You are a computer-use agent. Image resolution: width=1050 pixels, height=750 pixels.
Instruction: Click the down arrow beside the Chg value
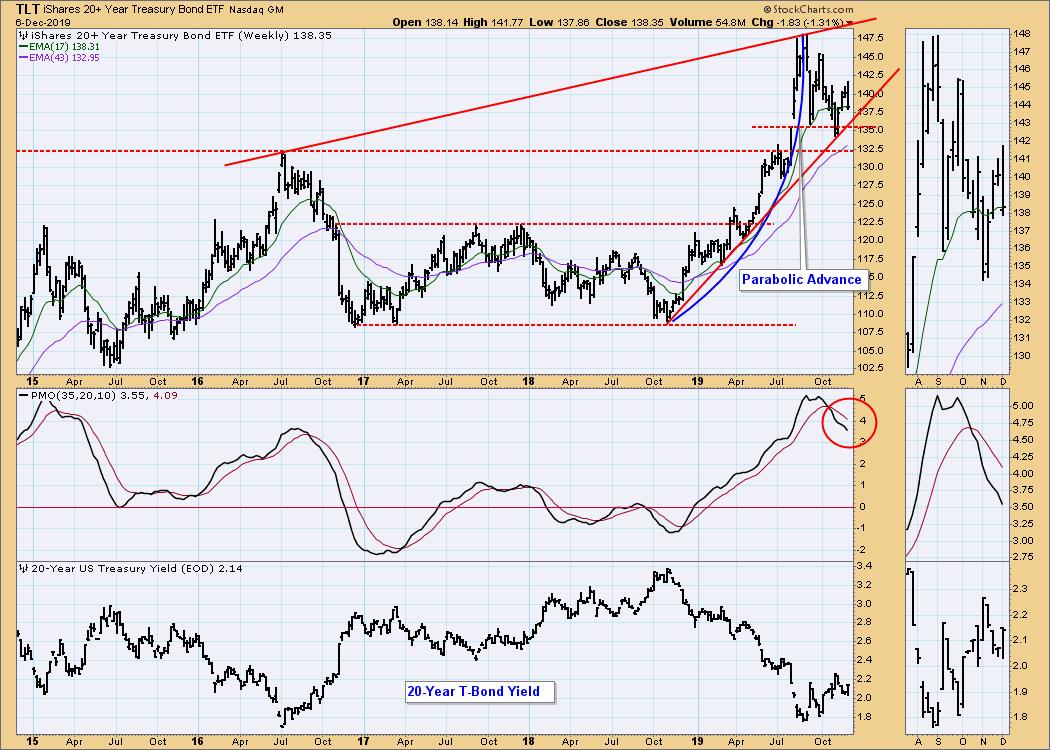[x=850, y=23]
